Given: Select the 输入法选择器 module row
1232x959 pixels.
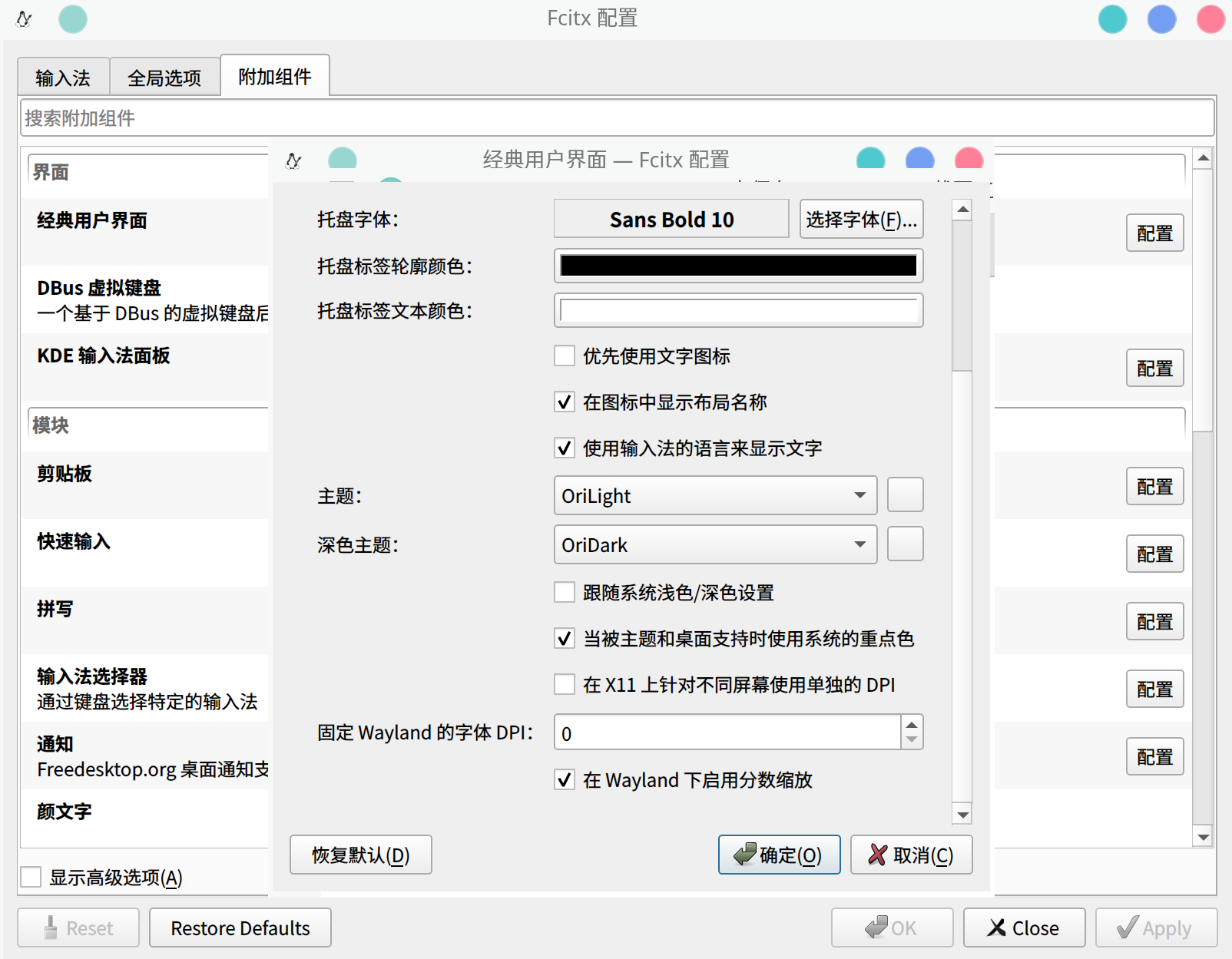Looking at the screenshot, I should tap(146, 688).
